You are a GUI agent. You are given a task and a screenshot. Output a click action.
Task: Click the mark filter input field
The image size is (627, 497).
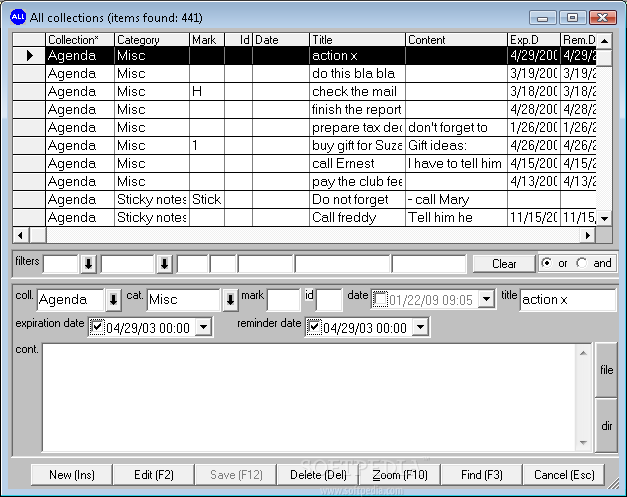[x=193, y=264]
